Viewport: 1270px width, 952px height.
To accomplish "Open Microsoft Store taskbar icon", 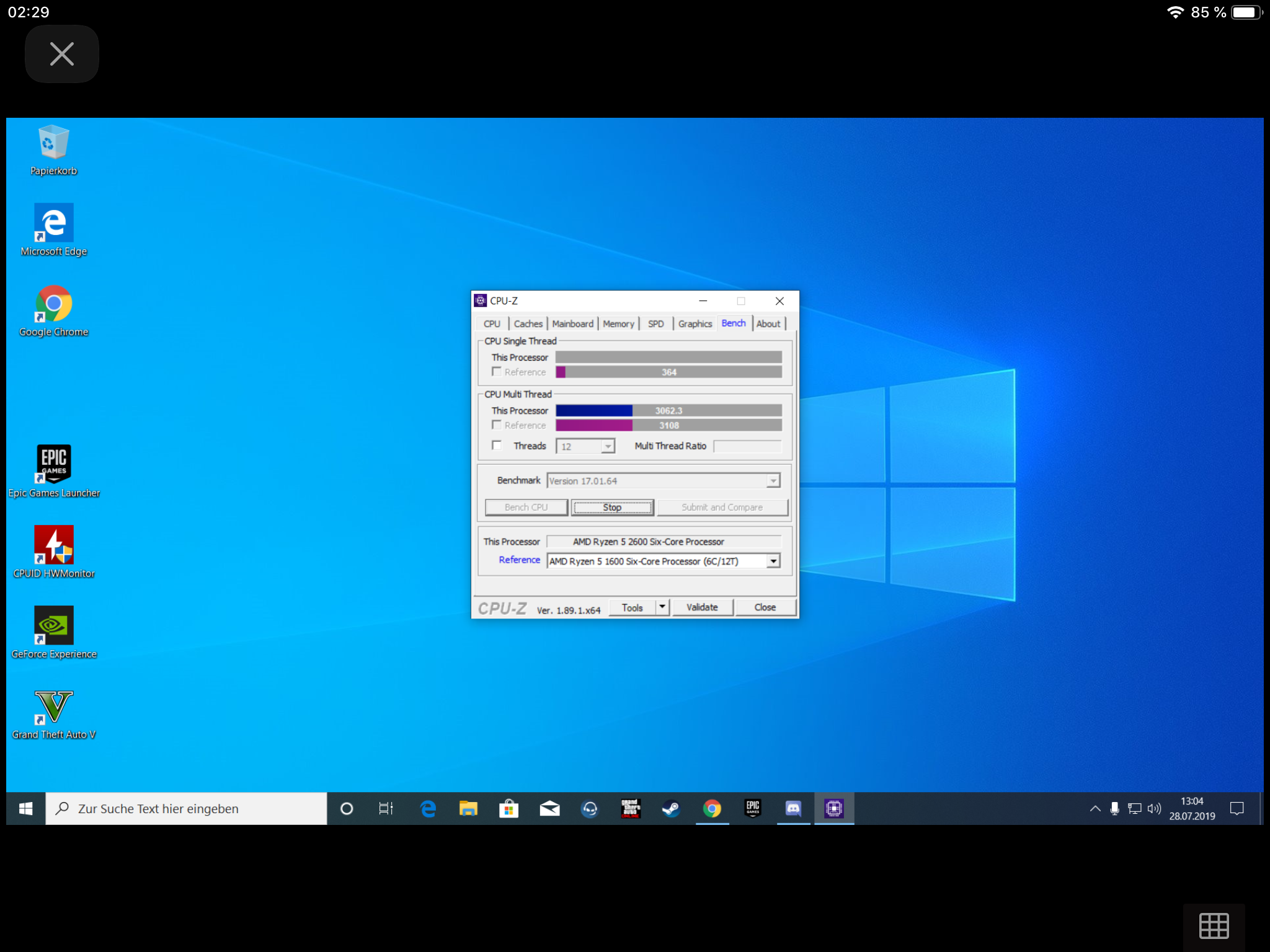I will [x=508, y=808].
